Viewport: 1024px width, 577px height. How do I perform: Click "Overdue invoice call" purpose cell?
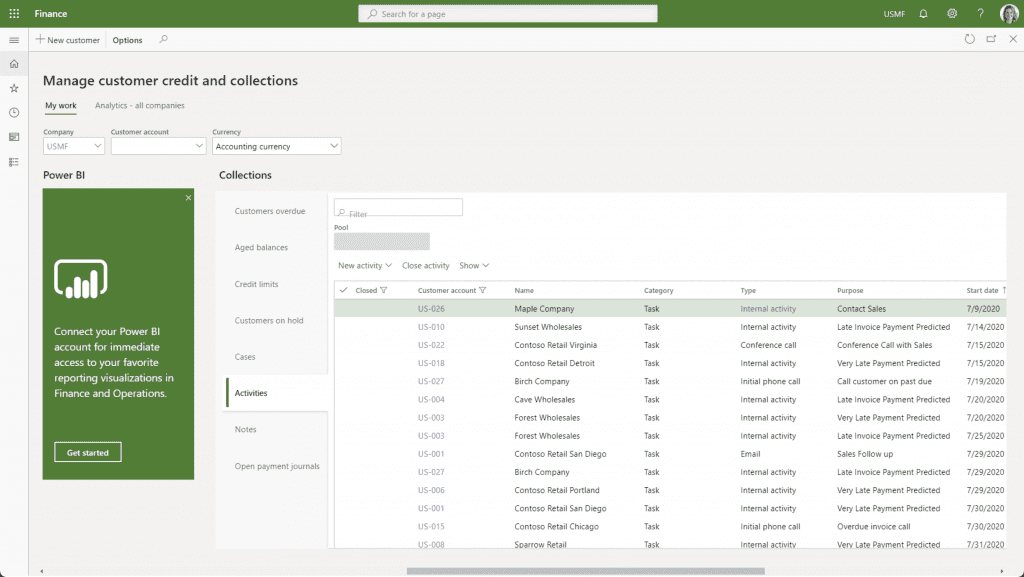pos(873,527)
